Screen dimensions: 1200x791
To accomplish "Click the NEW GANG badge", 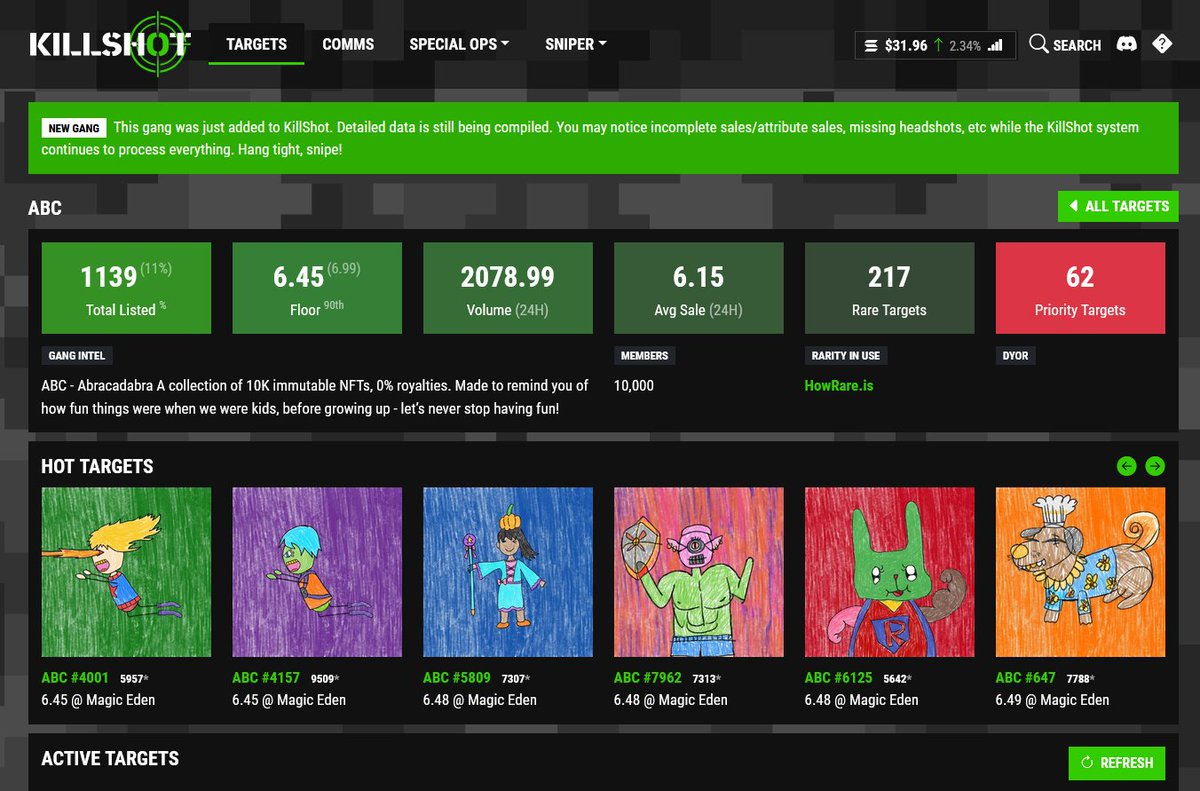I will click(73, 128).
